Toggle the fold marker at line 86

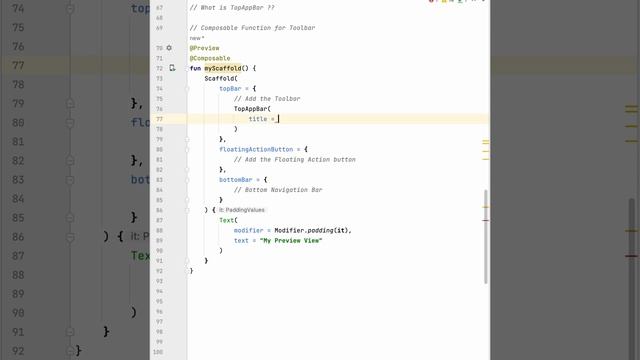click(187, 210)
